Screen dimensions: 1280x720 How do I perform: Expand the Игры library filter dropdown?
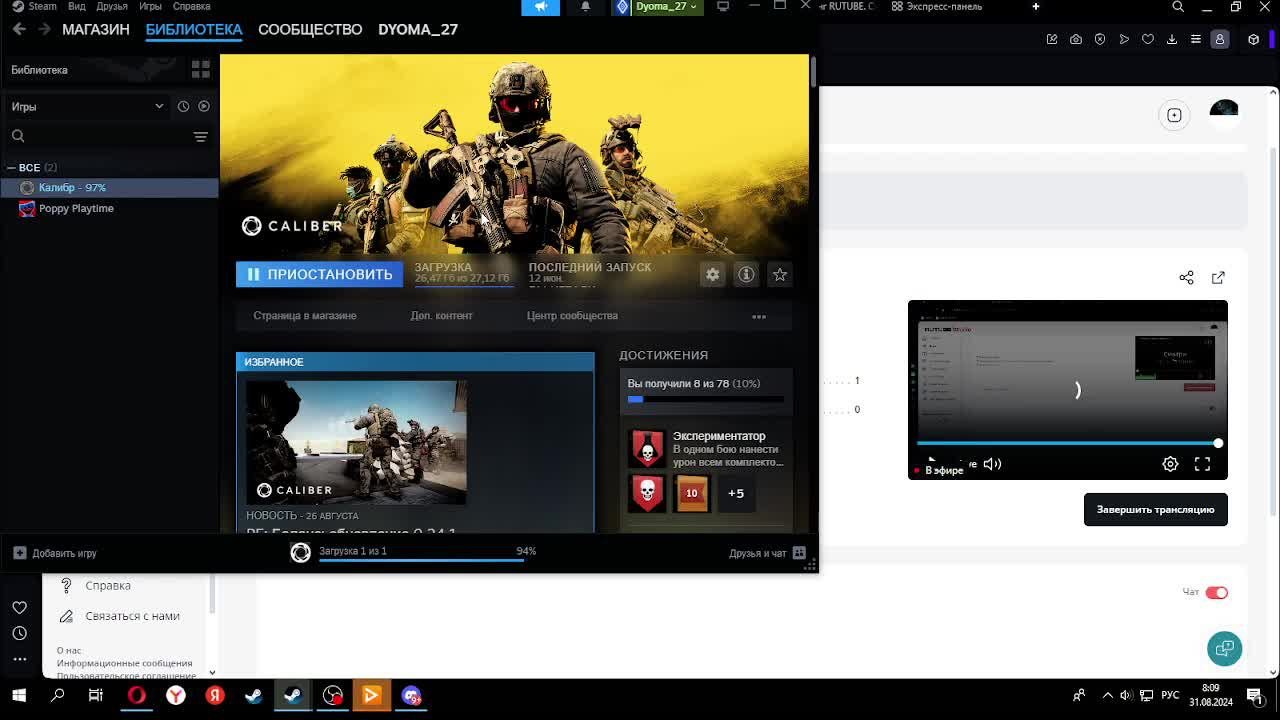(88, 106)
